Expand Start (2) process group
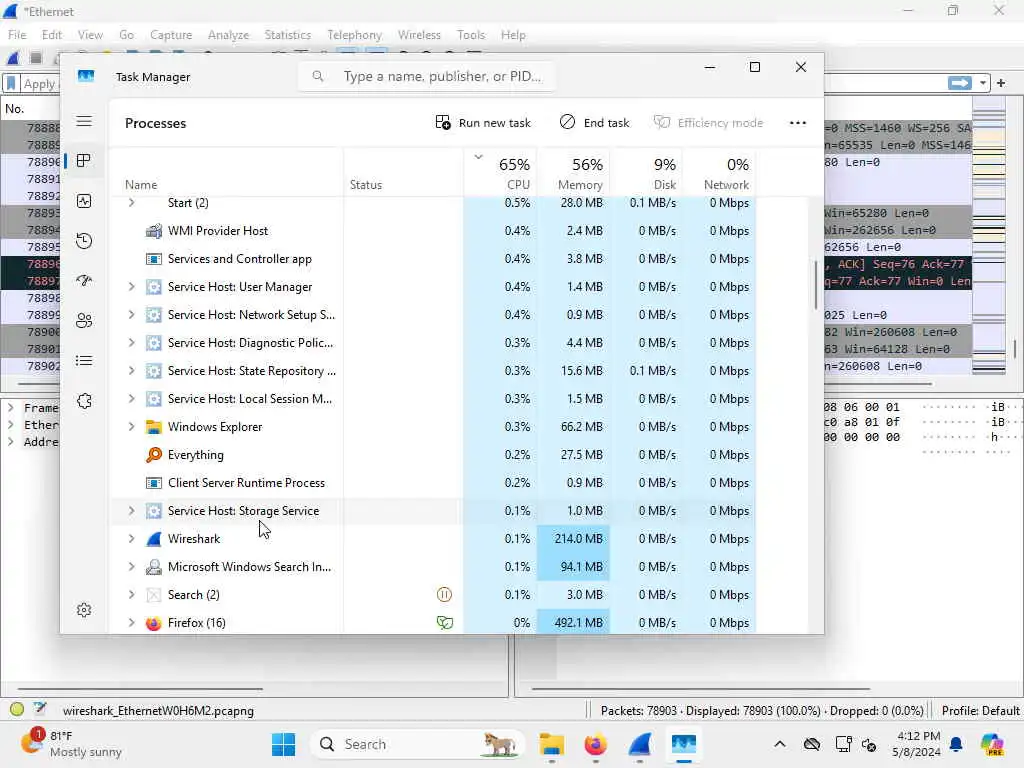 point(131,203)
